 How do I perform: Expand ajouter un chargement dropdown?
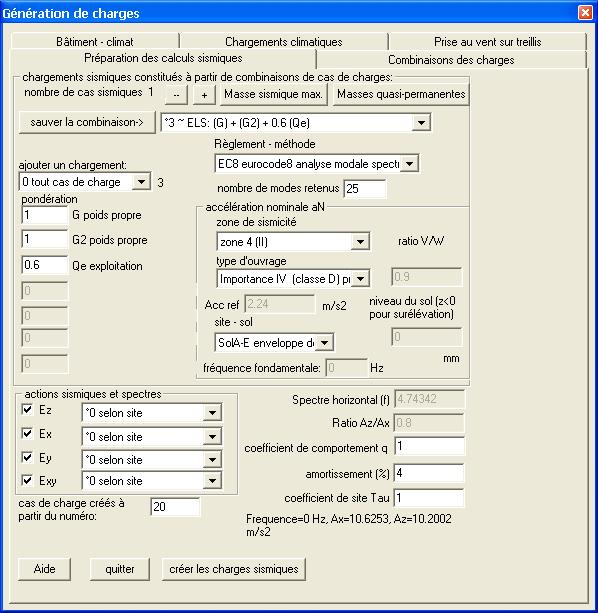click(x=141, y=182)
